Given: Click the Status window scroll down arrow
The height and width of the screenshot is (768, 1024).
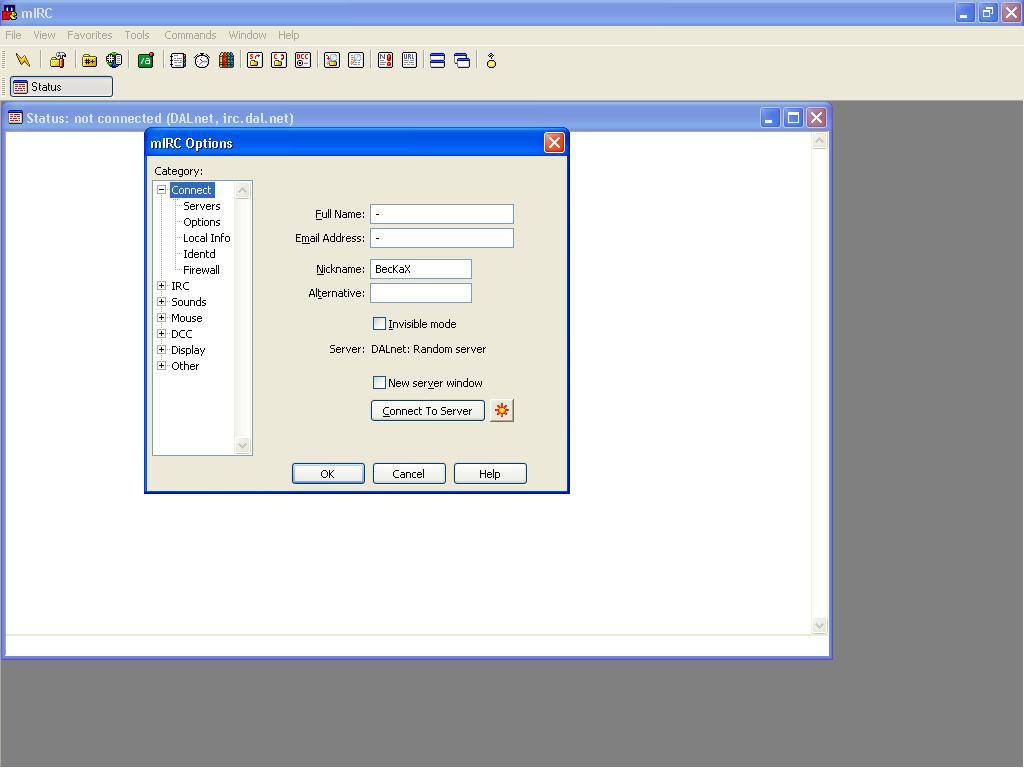Looking at the screenshot, I should [820, 626].
